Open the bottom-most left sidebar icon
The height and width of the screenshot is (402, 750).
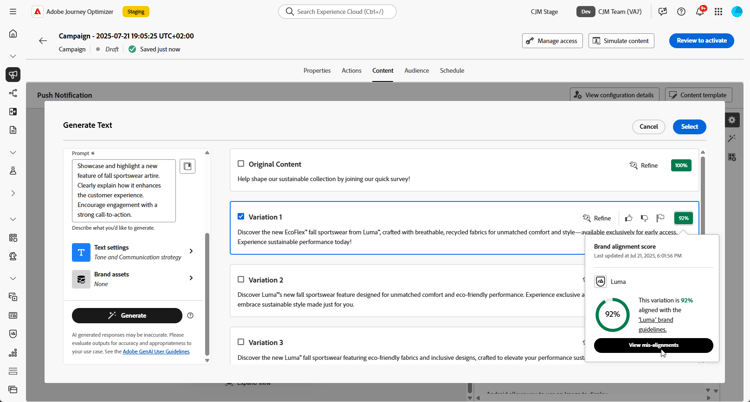[x=13, y=390]
